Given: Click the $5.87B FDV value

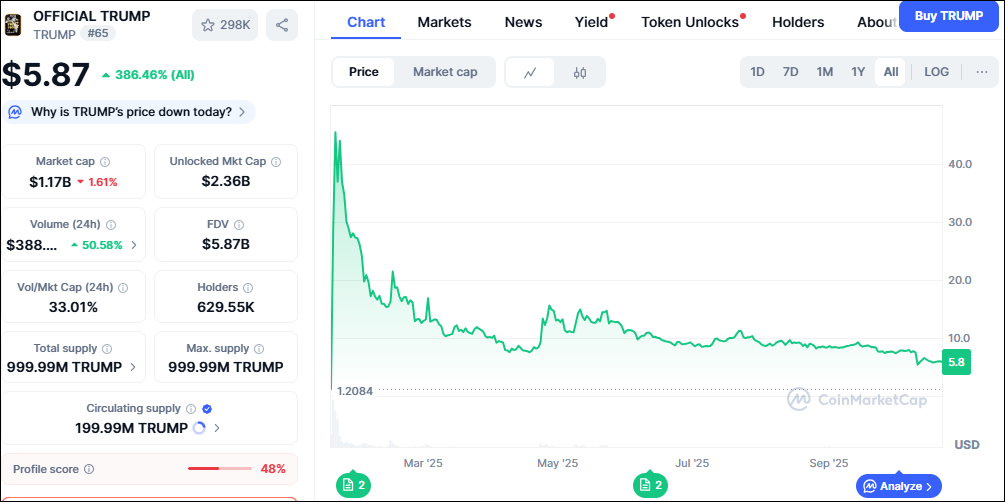Looking at the screenshot, I should coord(226,244).
